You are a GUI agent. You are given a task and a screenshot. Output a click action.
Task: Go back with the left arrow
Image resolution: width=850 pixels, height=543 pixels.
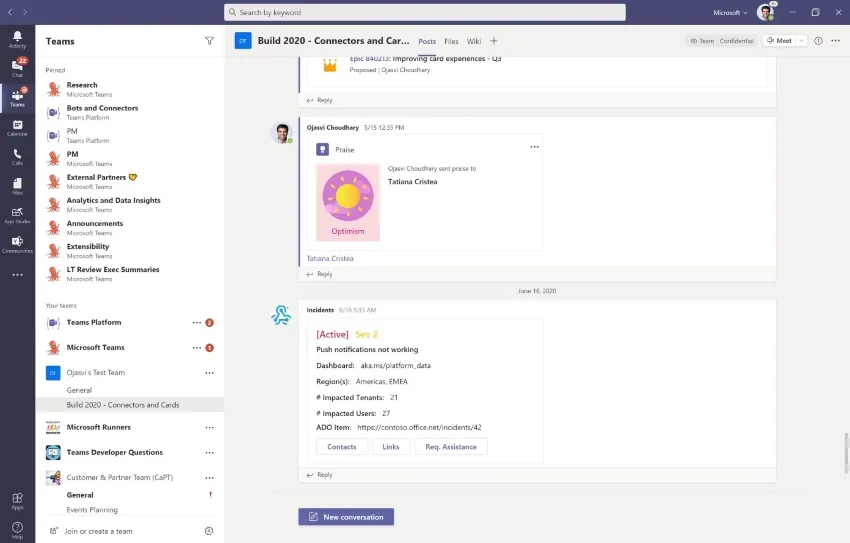10,12
